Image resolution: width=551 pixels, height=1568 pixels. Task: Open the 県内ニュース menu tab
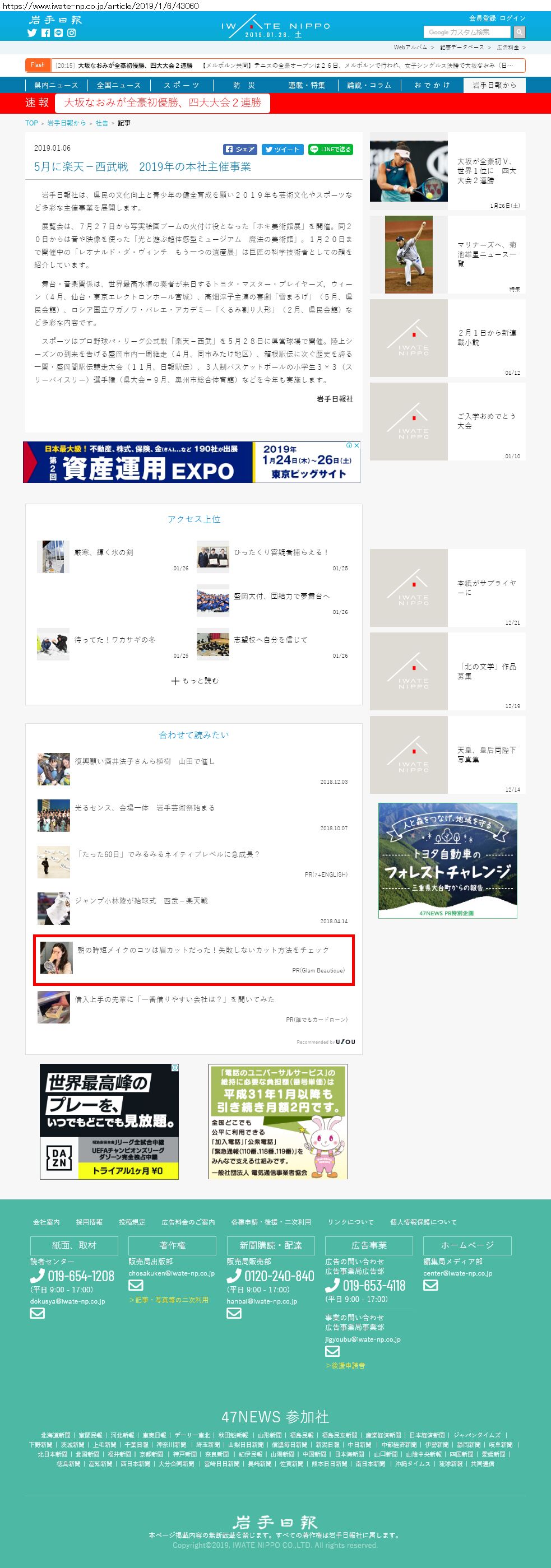[56, 85]
